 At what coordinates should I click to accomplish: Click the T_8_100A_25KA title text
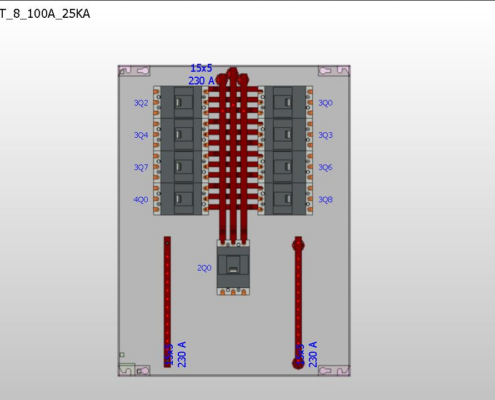pos(45,14)
